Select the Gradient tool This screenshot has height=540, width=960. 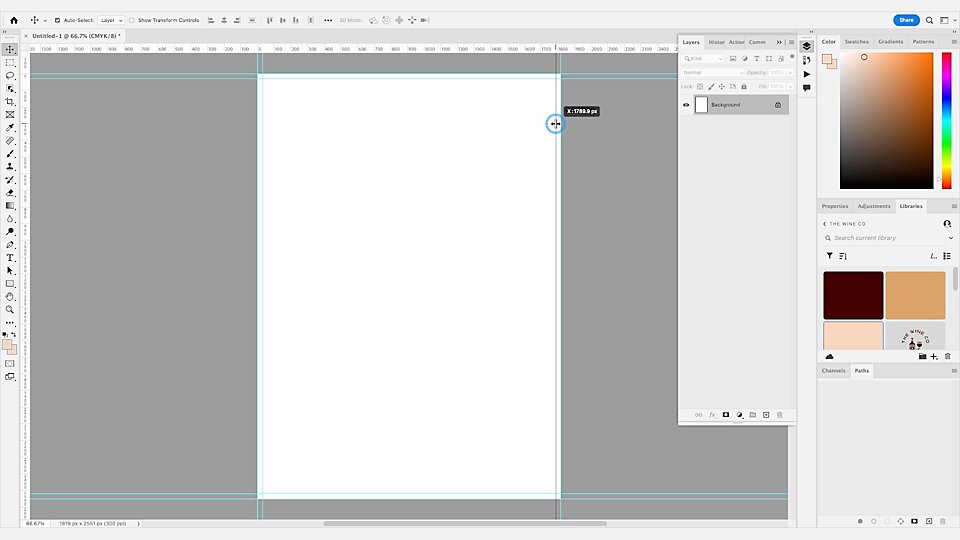click(x=10, y=206)
